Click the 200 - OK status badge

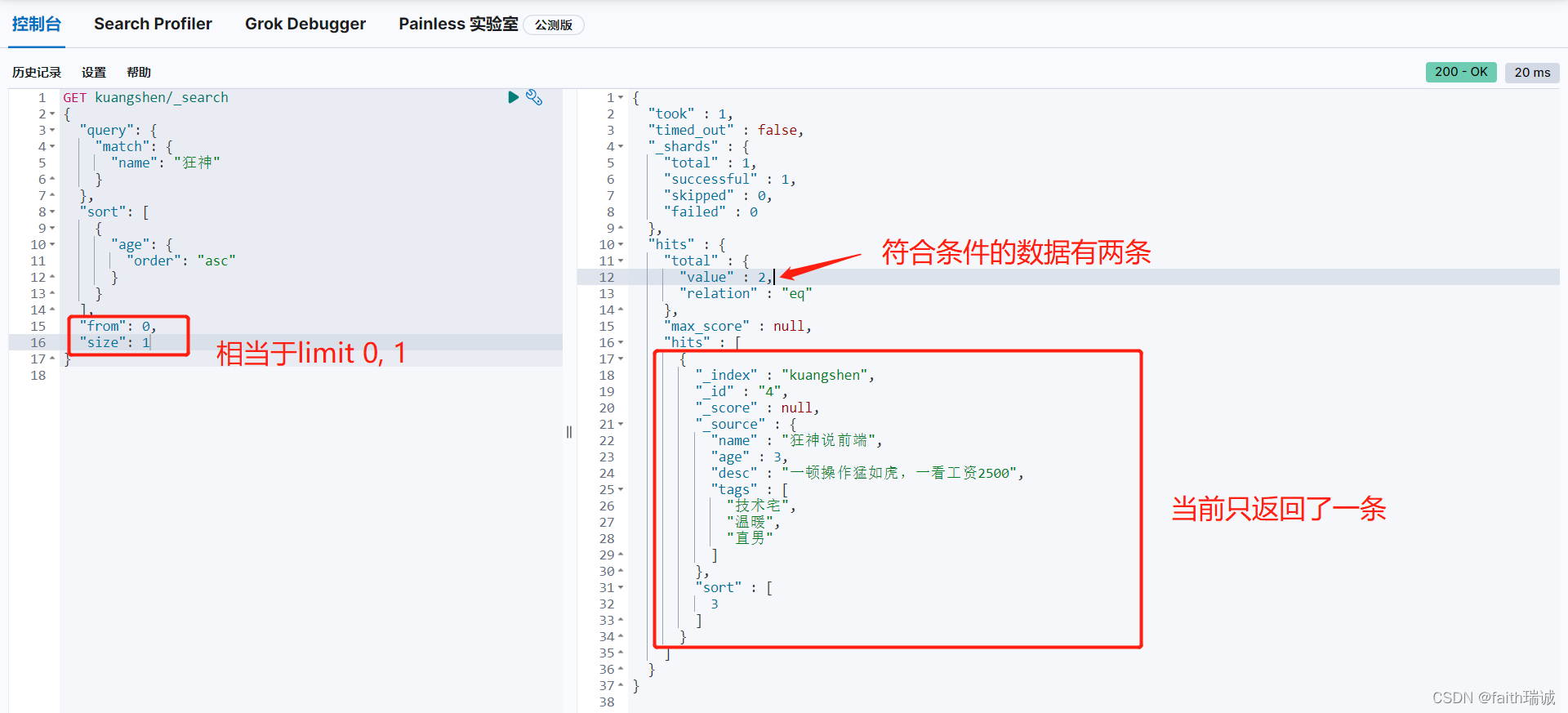(x=1461, y=72)
